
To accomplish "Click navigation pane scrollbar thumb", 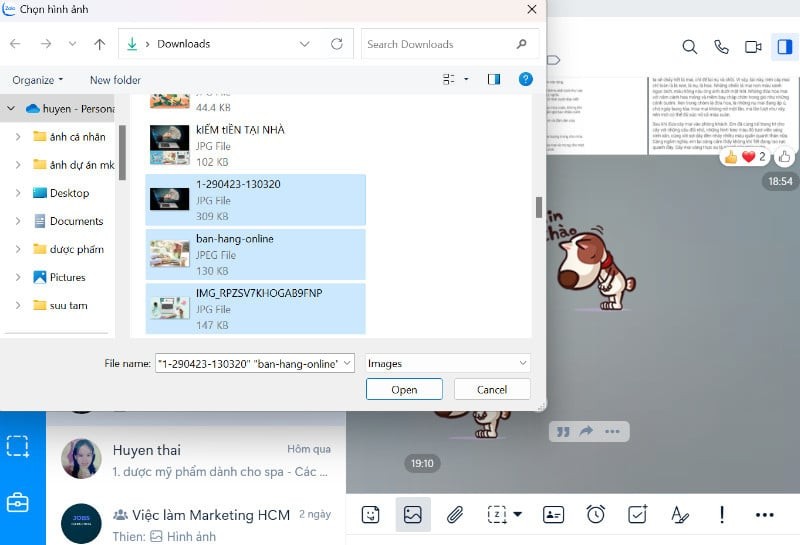I will coord(122,152).
